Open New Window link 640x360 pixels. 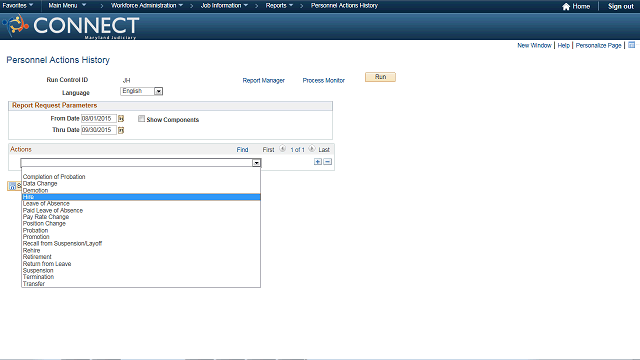[x=534, y=45]
